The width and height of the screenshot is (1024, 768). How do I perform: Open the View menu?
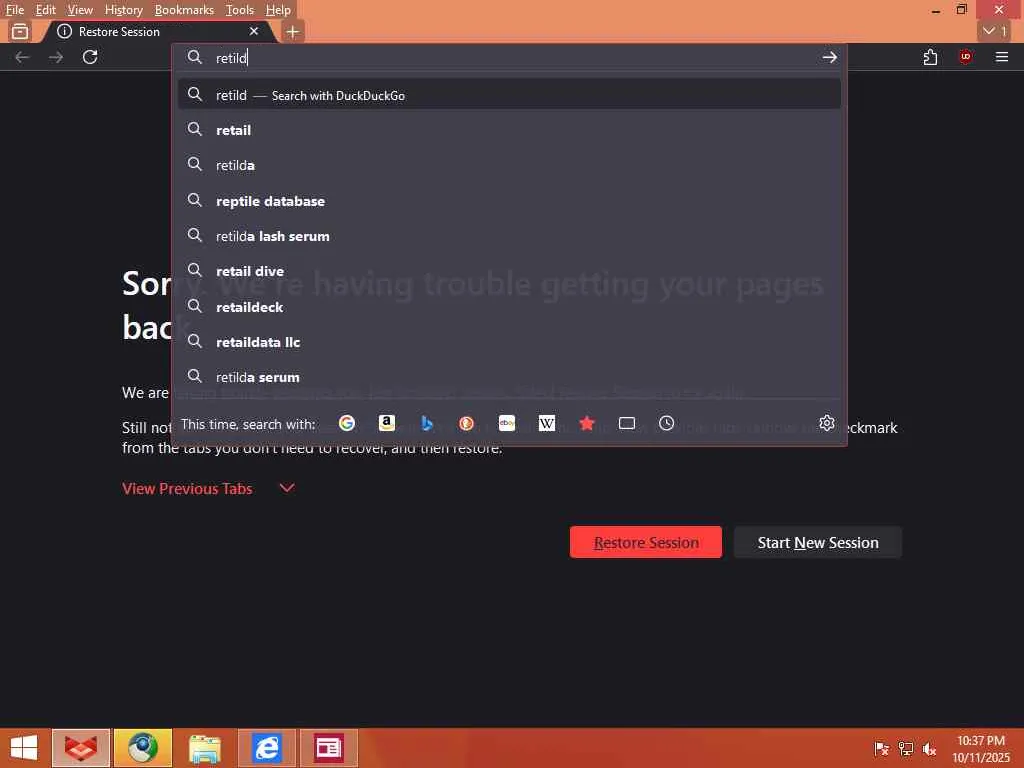click(x=80, y=10)
